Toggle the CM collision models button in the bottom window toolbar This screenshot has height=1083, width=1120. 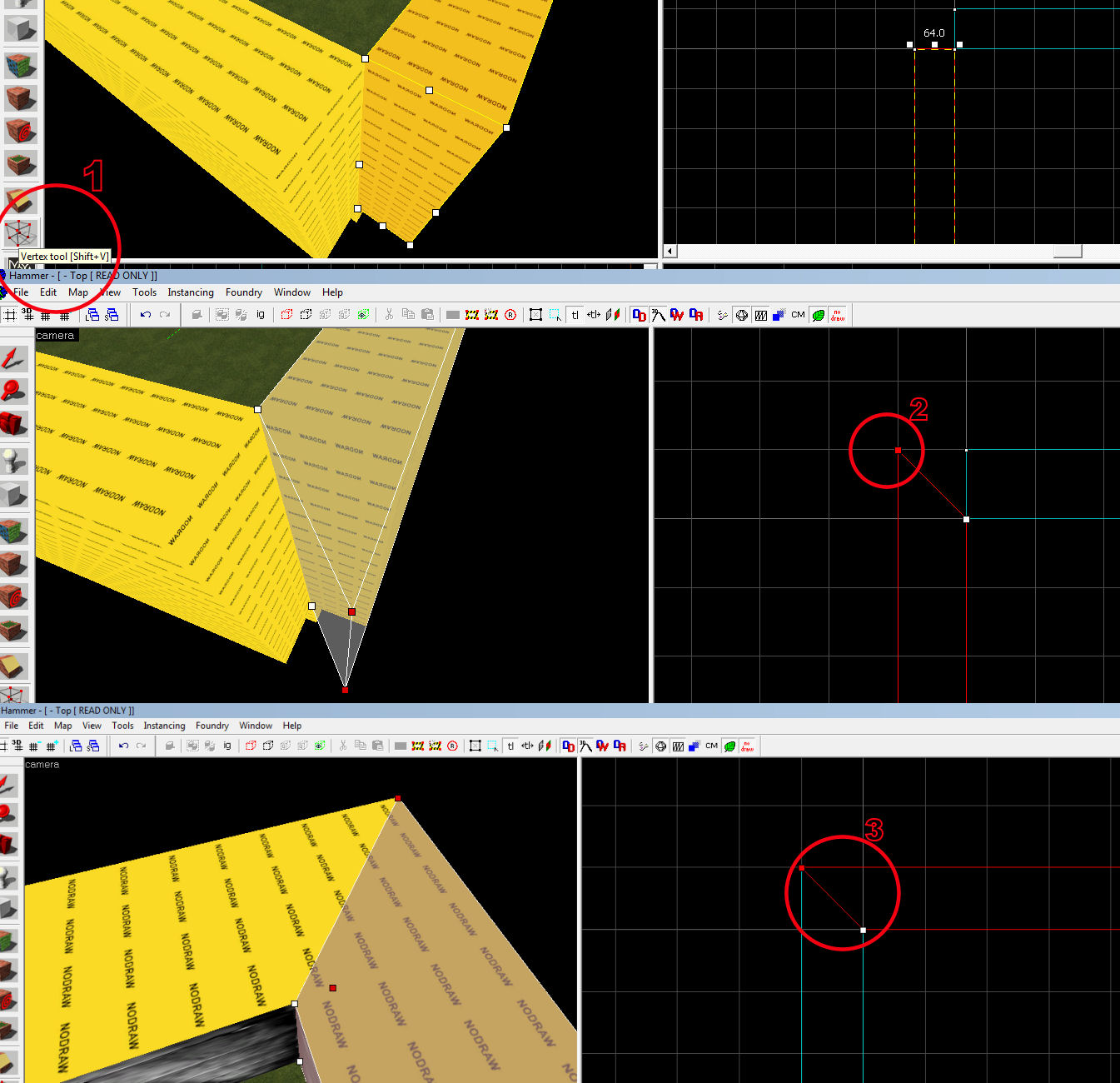(711, 746)
